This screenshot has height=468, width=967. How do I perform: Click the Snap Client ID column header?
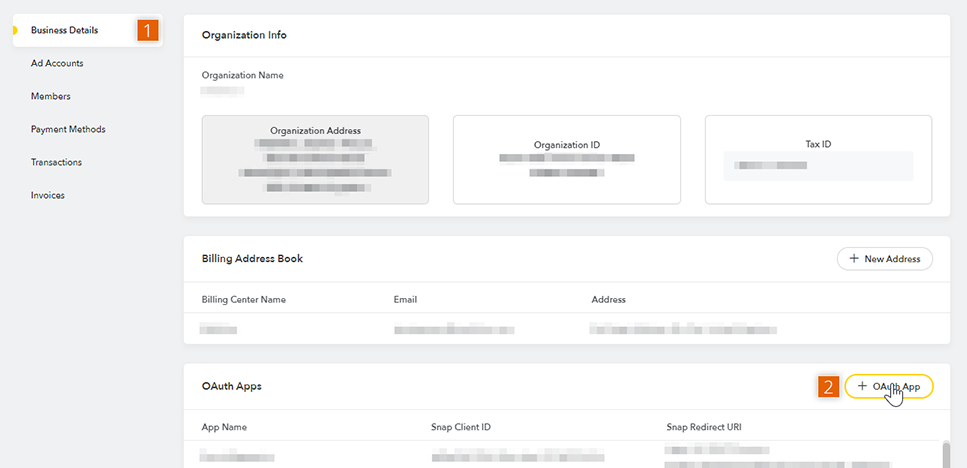click(461, 427)
